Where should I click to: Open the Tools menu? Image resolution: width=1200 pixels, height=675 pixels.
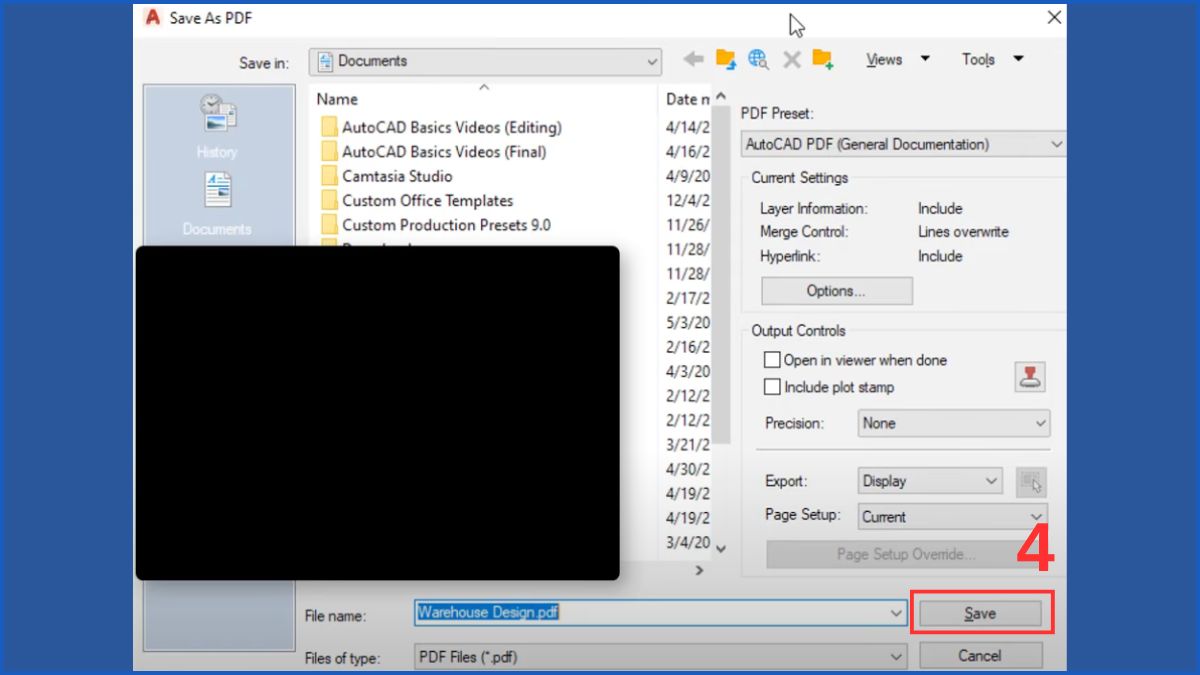click(x=992, y=60)
